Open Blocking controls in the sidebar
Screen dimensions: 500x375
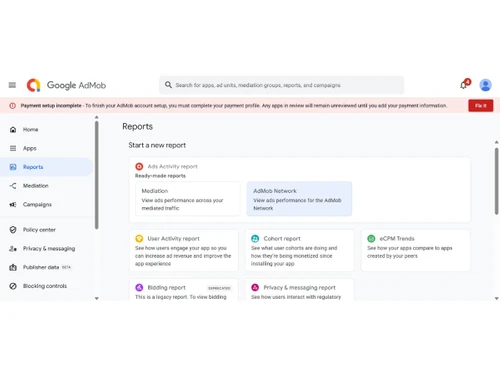pos(47,286)
